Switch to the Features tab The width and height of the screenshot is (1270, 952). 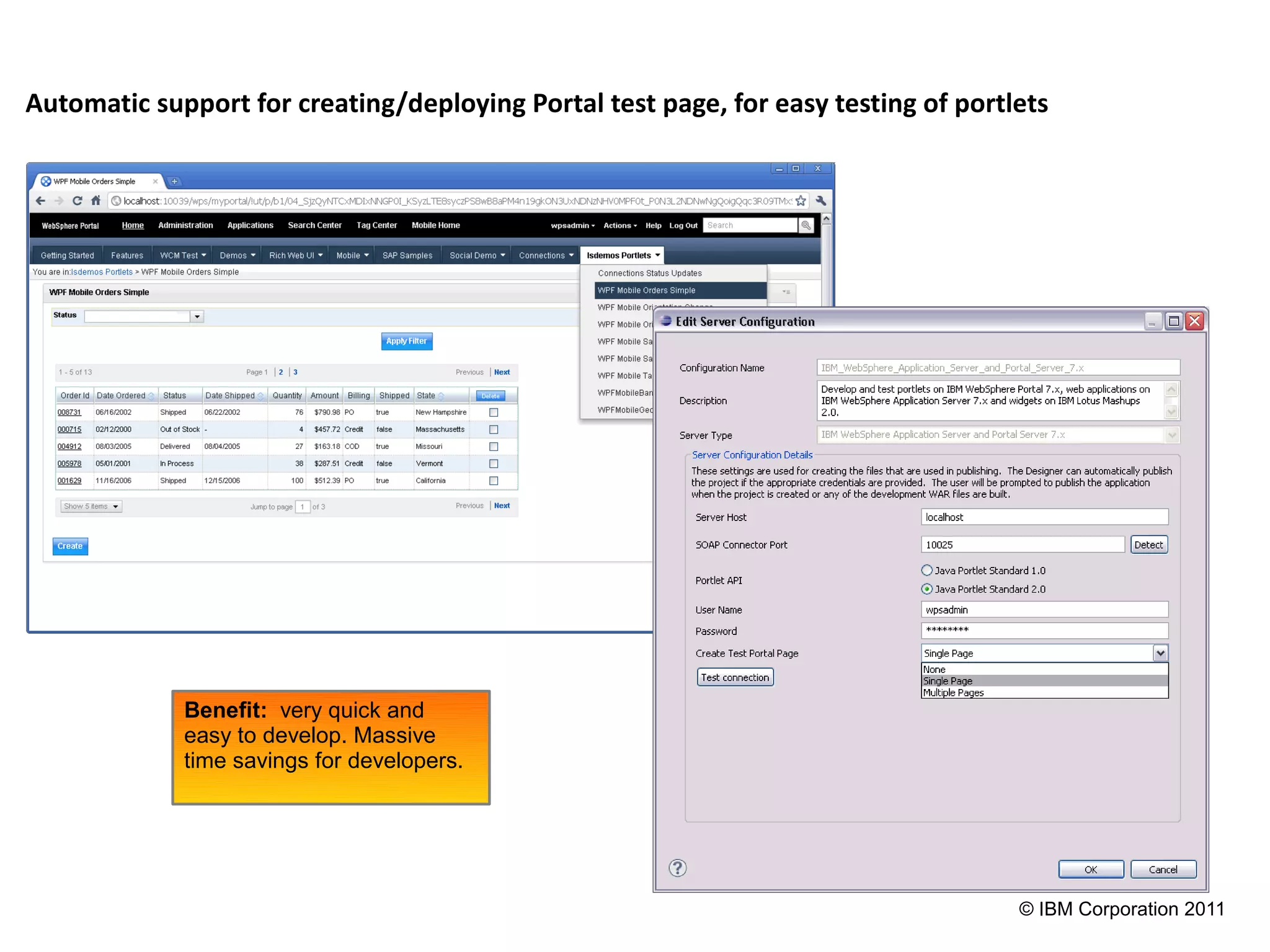pos(127,256)
